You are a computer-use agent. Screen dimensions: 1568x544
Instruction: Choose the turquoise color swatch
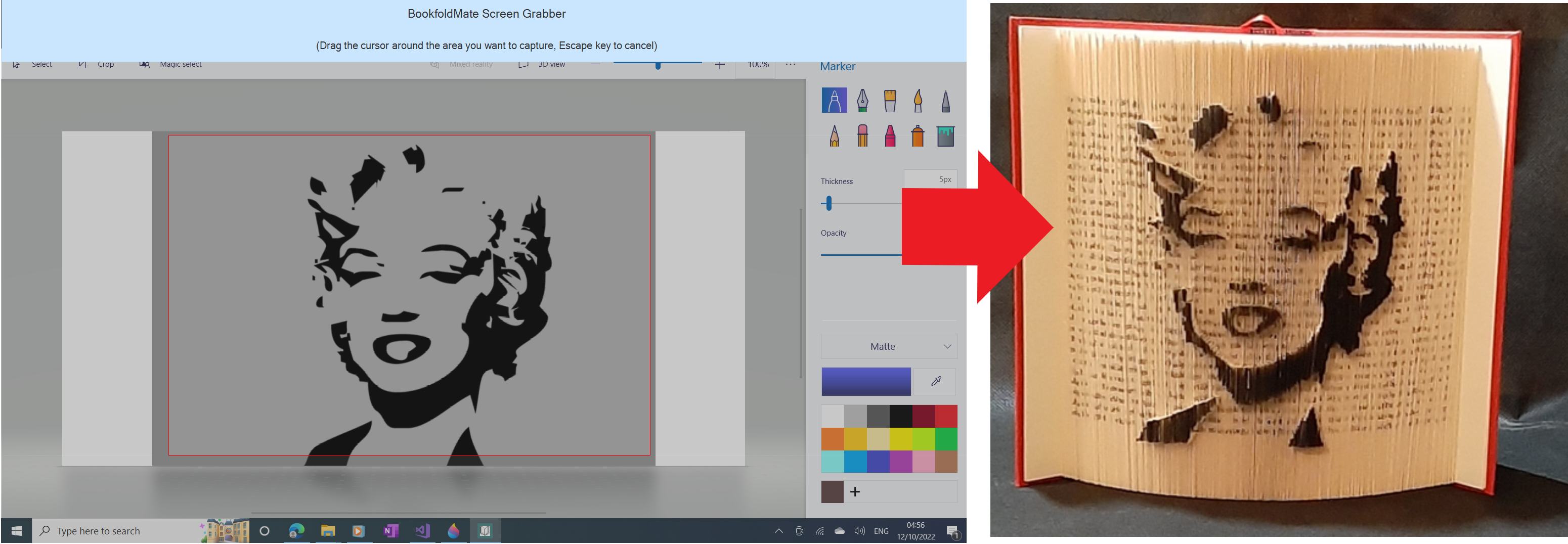click(832, 461)
